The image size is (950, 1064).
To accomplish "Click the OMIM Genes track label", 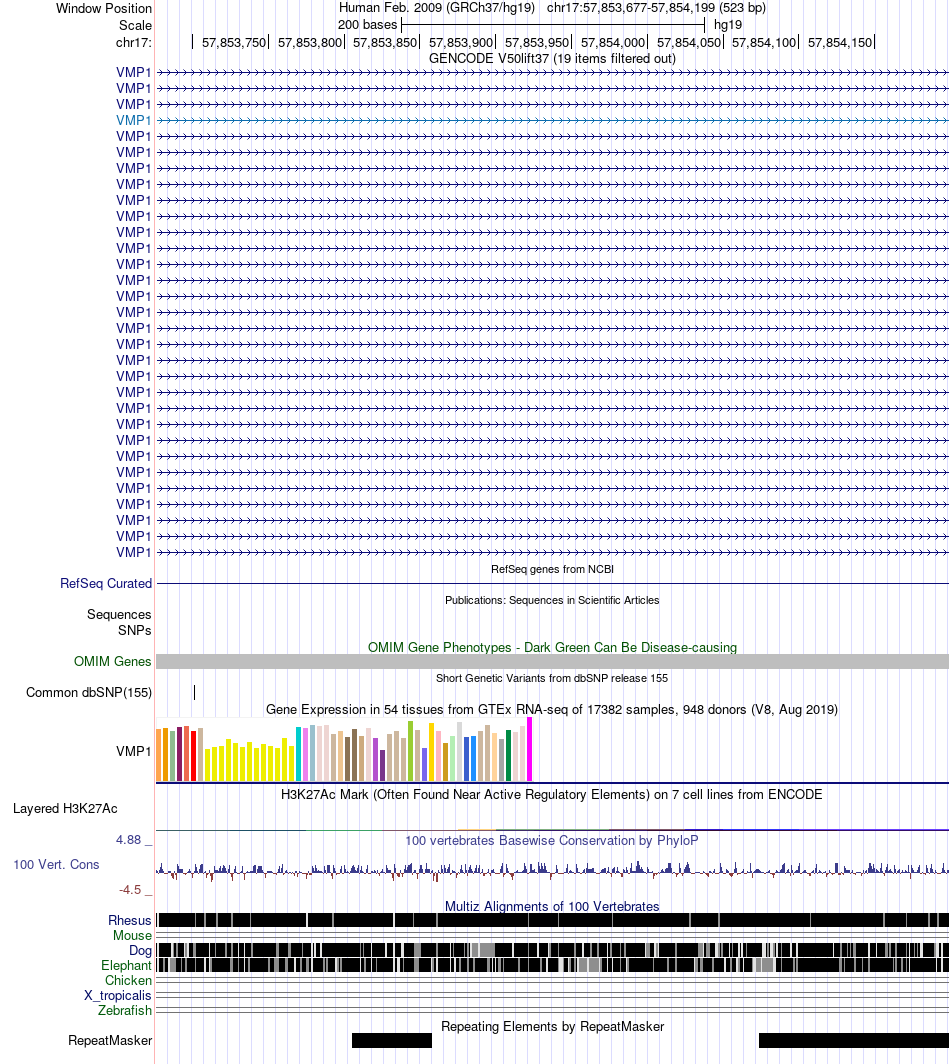I will click(x=113, y=661).
